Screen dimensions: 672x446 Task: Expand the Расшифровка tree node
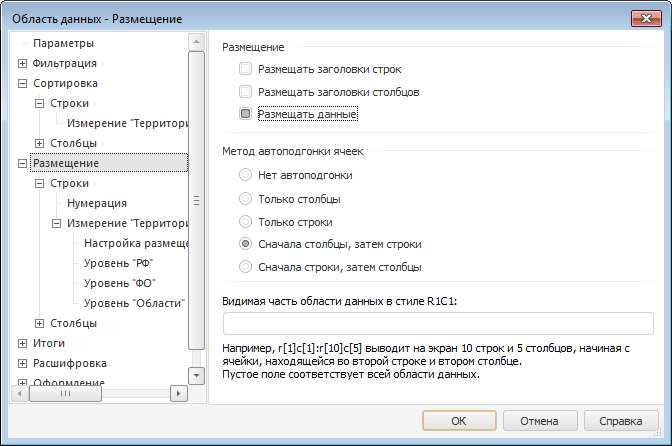(x=22, y=363)
